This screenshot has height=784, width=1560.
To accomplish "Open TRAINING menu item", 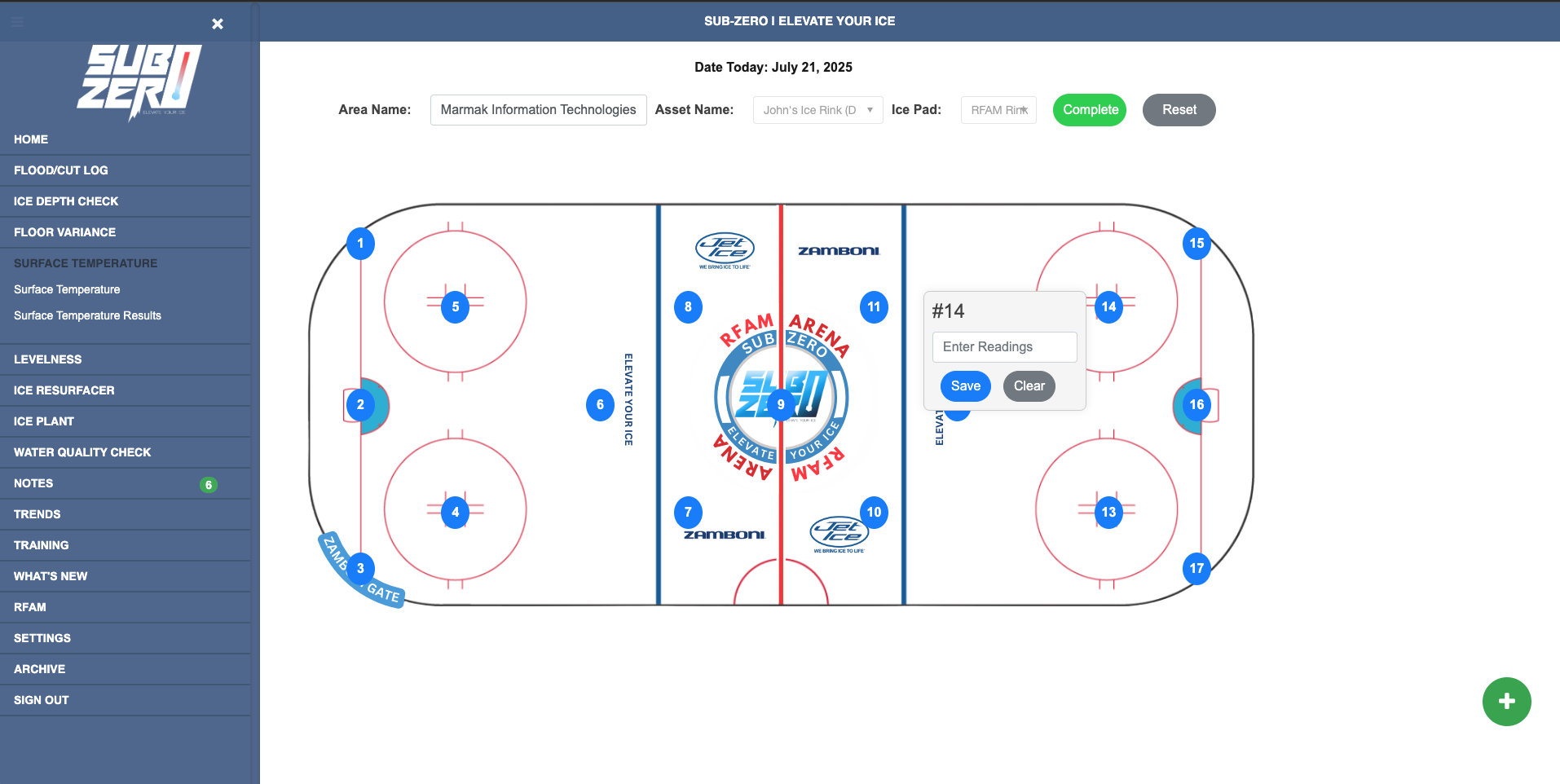I will pos(126,545).
